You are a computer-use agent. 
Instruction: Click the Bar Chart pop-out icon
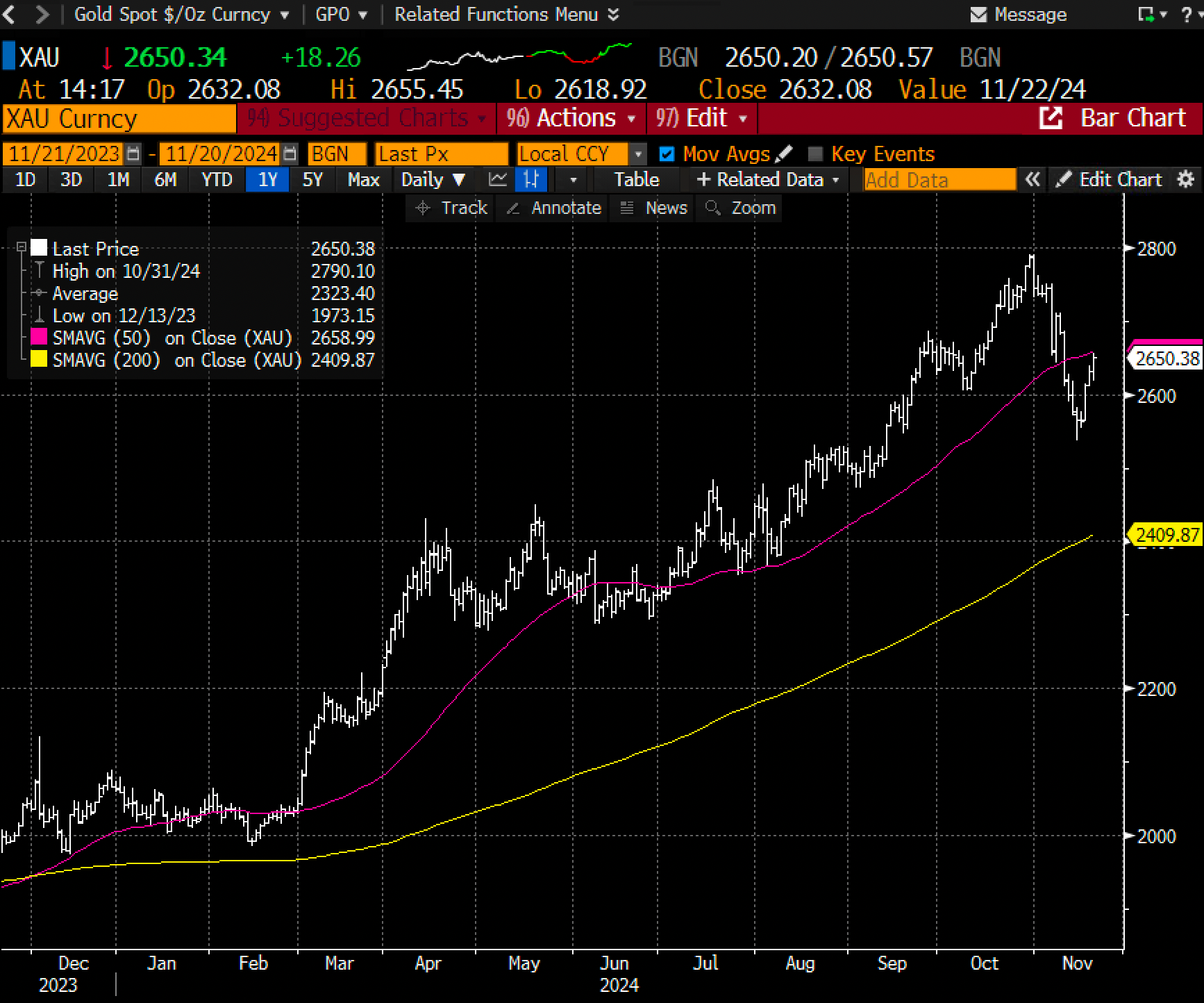click(x=1051, y=119)
